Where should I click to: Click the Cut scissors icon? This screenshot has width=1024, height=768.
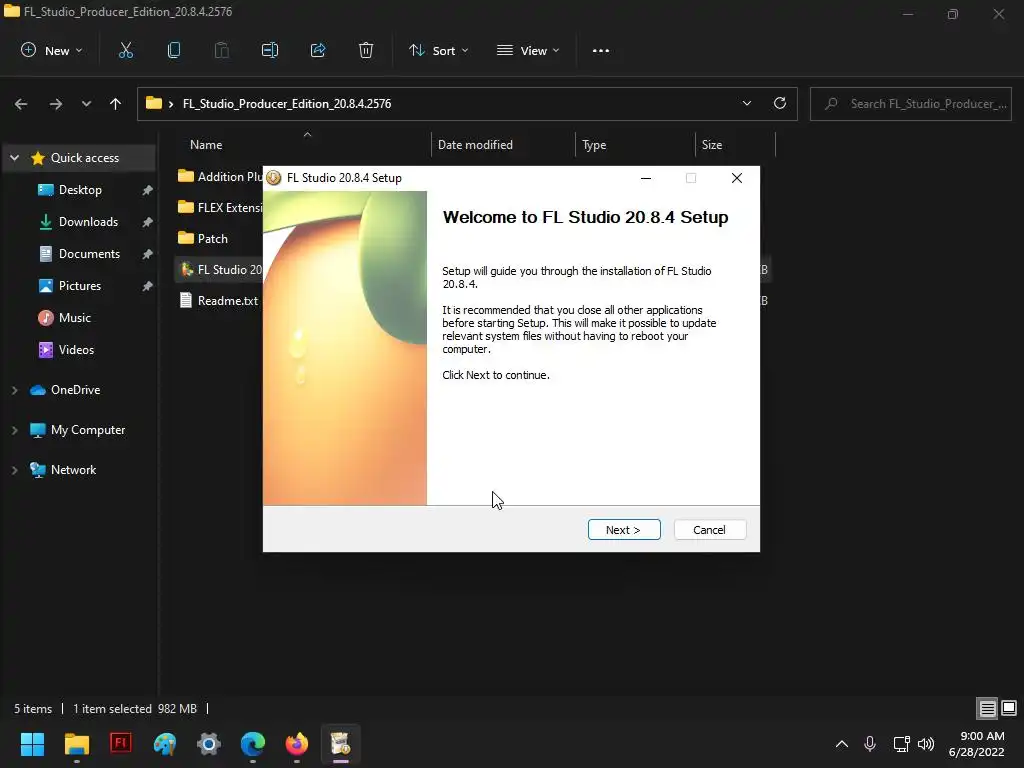(125, 51)
